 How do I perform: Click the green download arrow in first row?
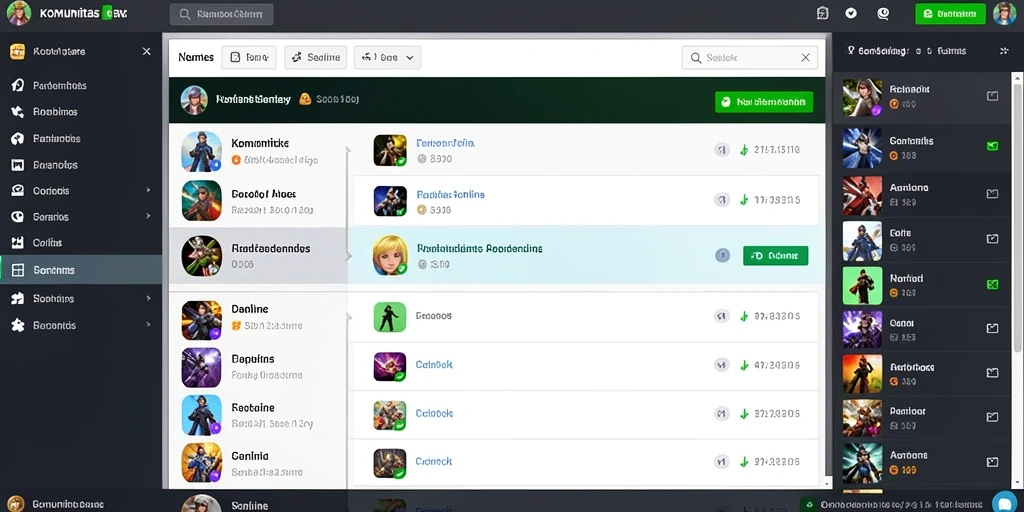pos(743,150)
